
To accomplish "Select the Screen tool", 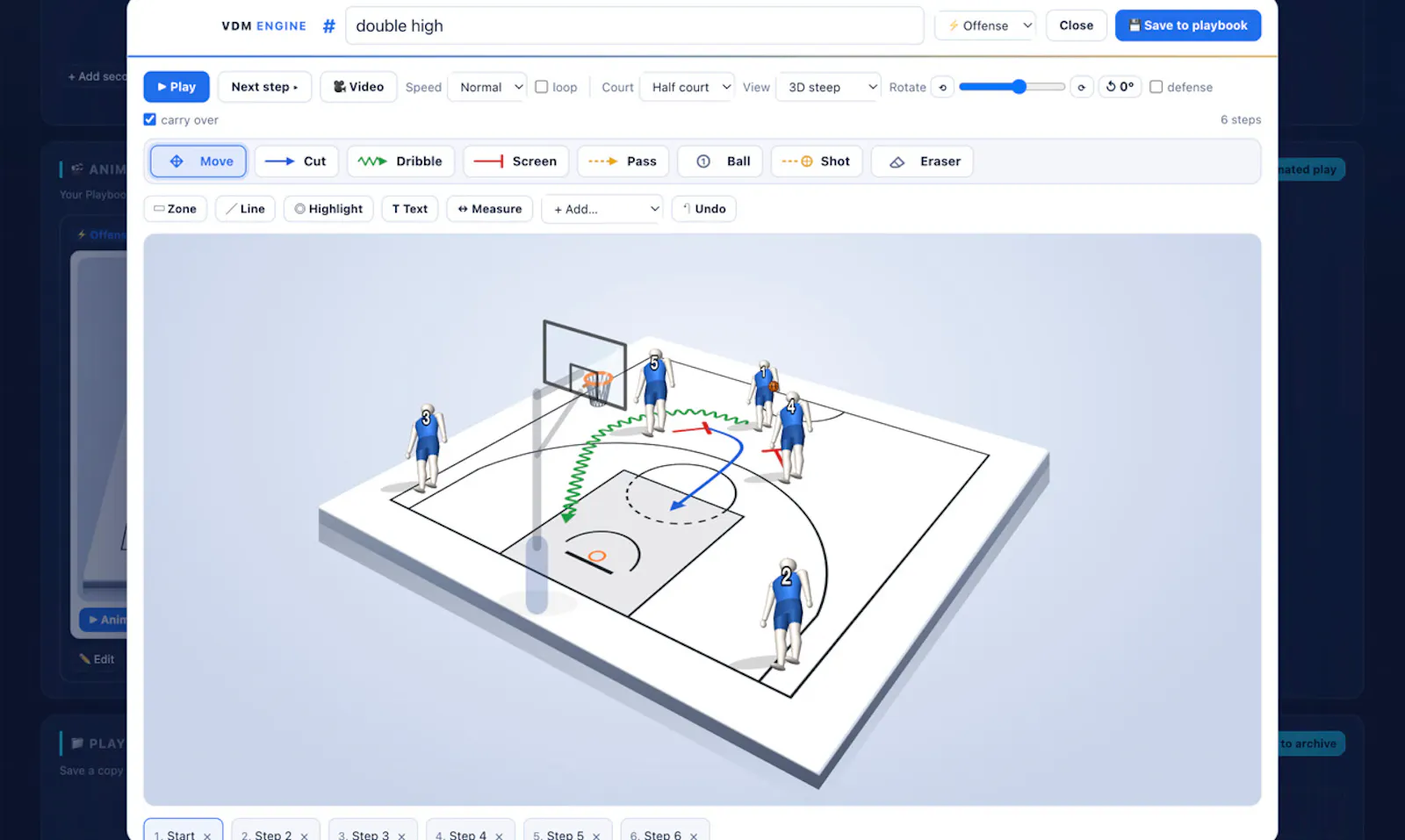I will tap(515, 162).
